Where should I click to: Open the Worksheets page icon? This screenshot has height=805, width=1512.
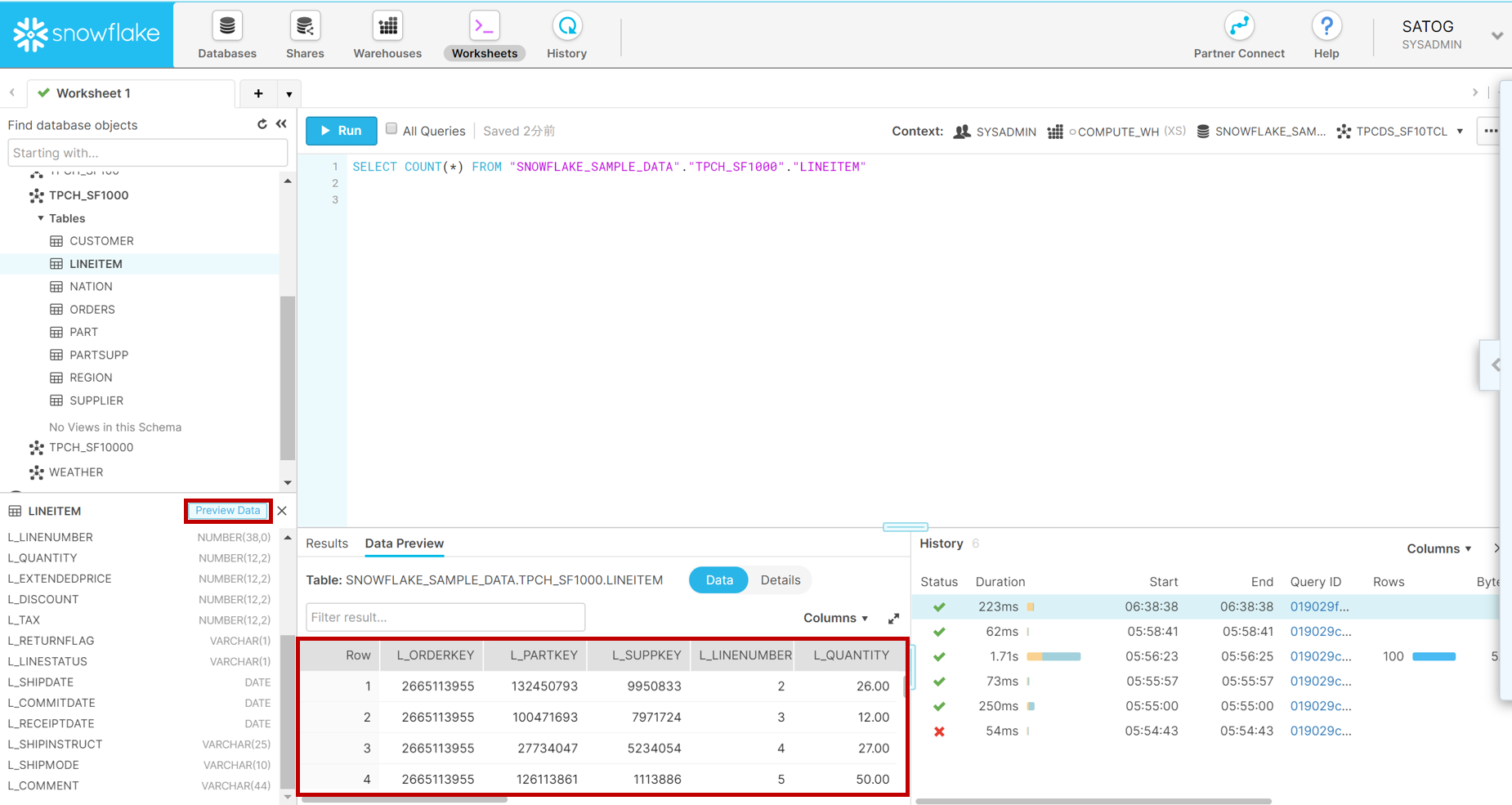tap(485, 26)
